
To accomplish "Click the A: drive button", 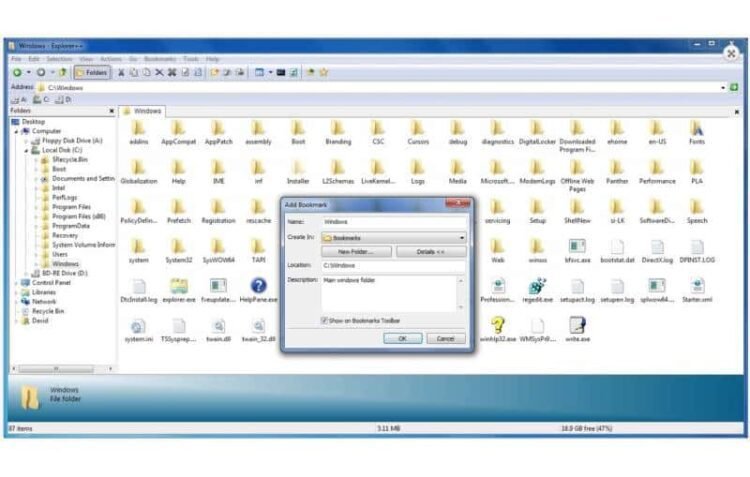I will (19, 100).
